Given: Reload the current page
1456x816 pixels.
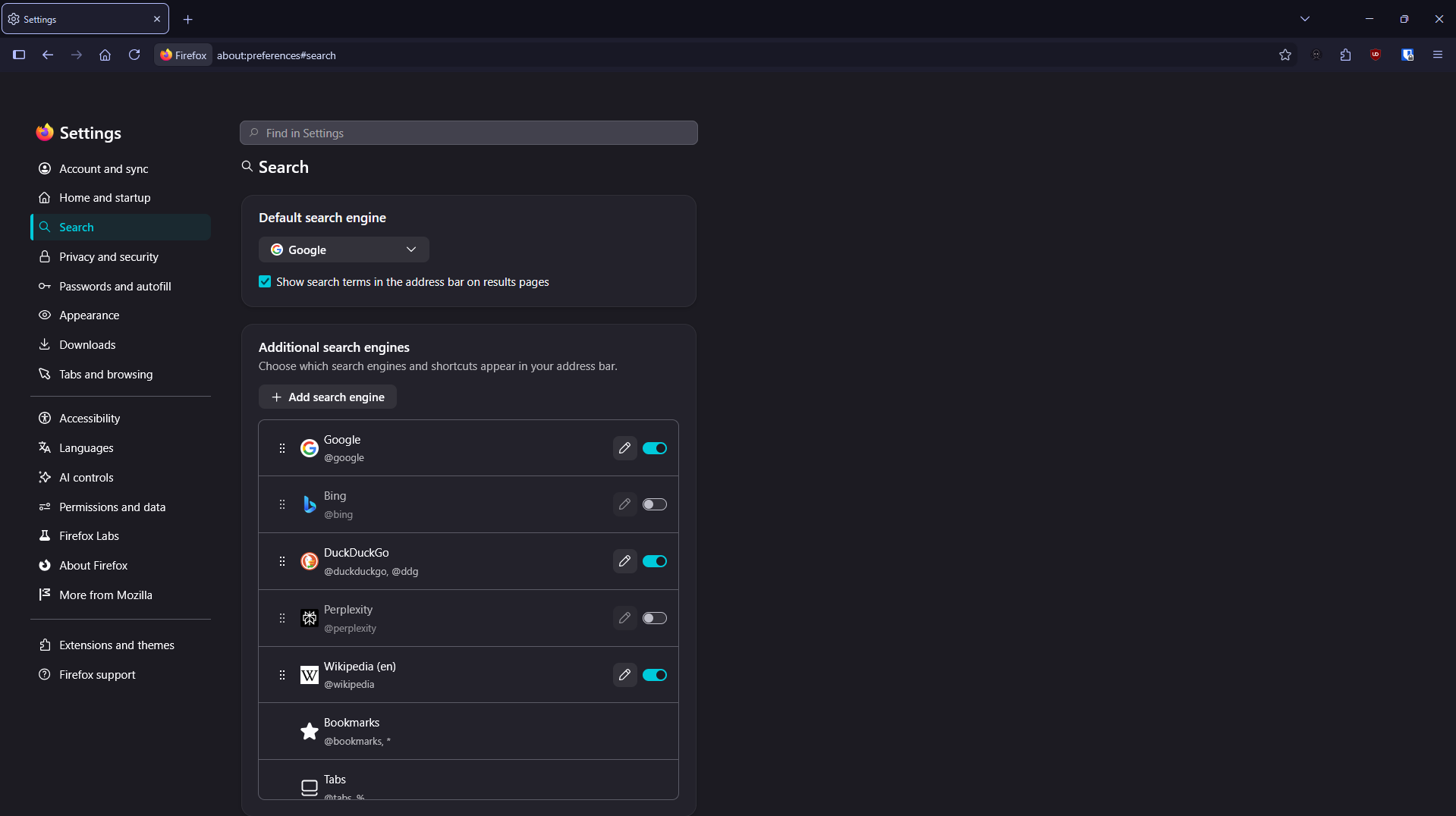Looking at the screenshot, I should pyautogui.click(x=134, y=55).
